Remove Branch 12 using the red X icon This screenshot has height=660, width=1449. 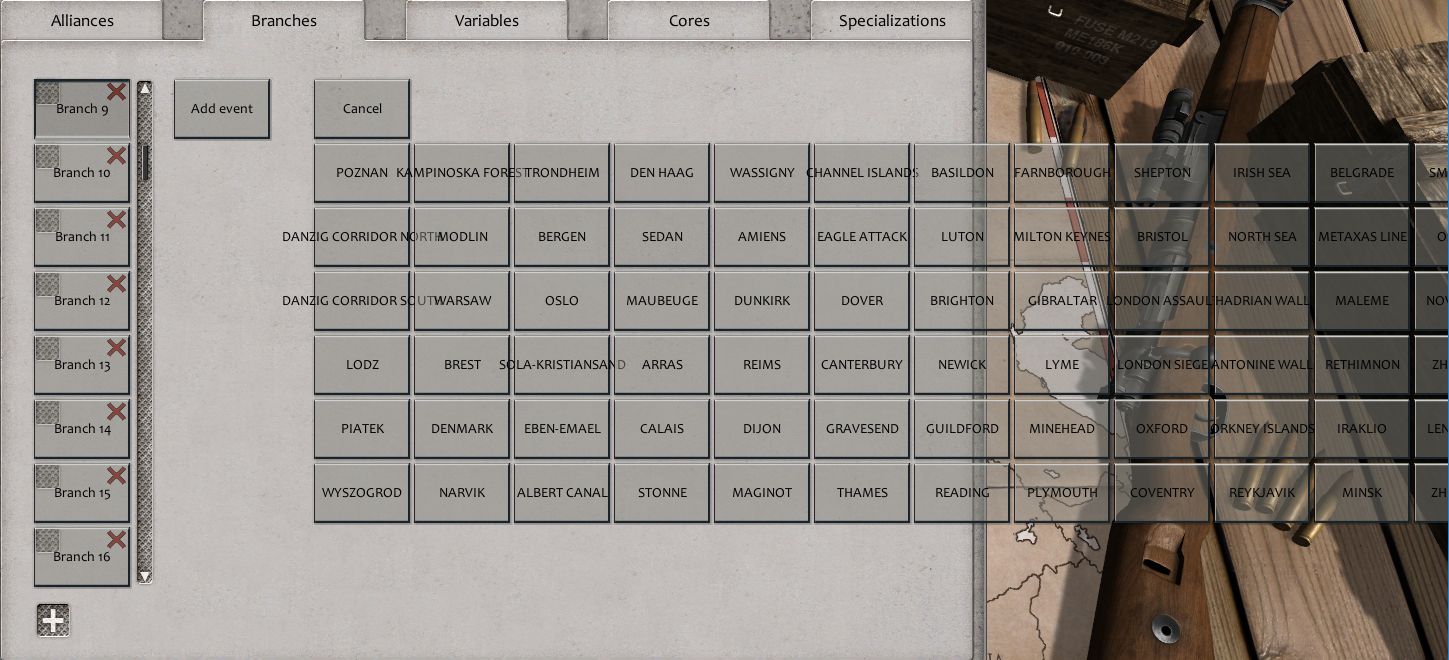point(117,284)
